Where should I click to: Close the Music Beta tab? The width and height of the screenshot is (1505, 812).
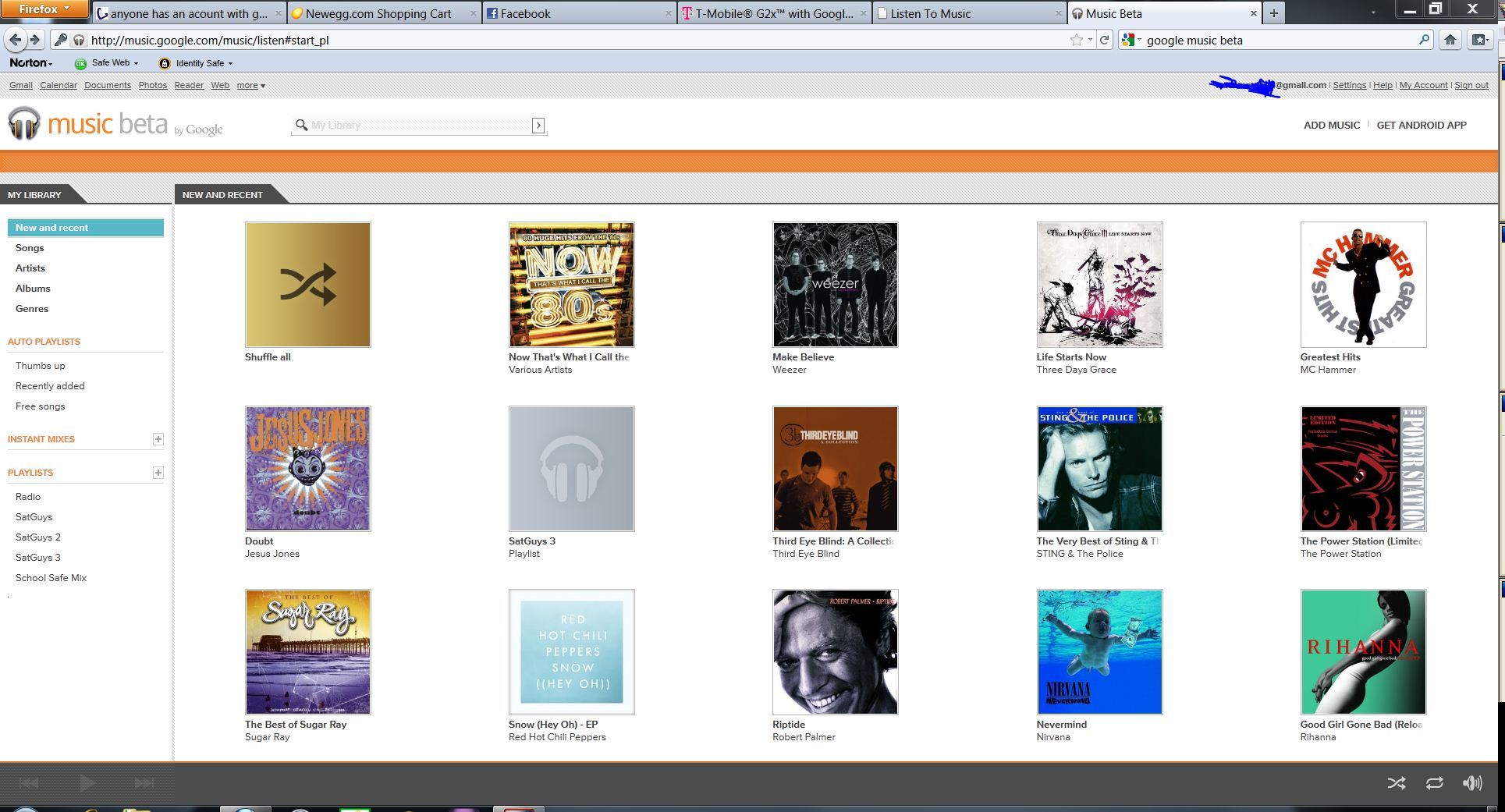pos(1254,13)
